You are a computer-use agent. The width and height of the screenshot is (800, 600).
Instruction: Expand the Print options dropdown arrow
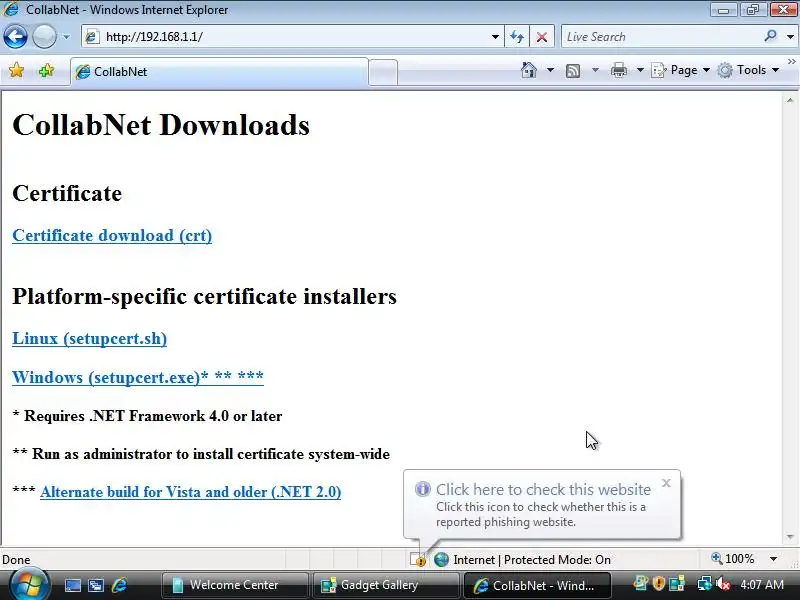(x=640, y=70)
